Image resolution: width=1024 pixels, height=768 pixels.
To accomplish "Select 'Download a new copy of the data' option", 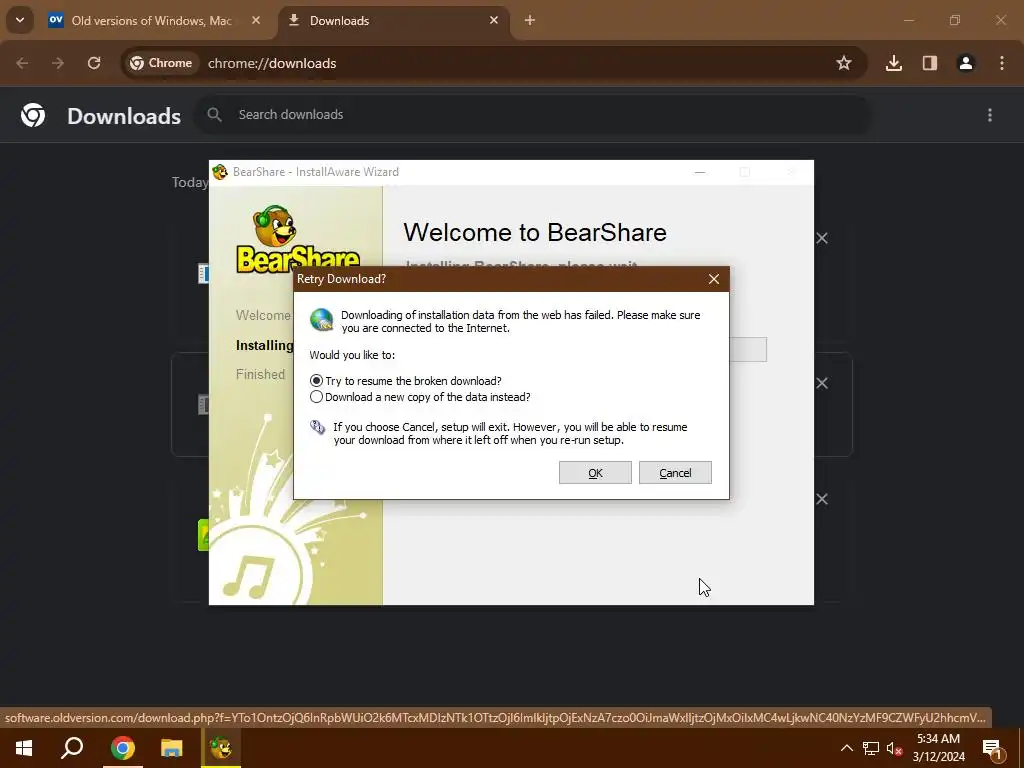I will click(x=420, y=397).
